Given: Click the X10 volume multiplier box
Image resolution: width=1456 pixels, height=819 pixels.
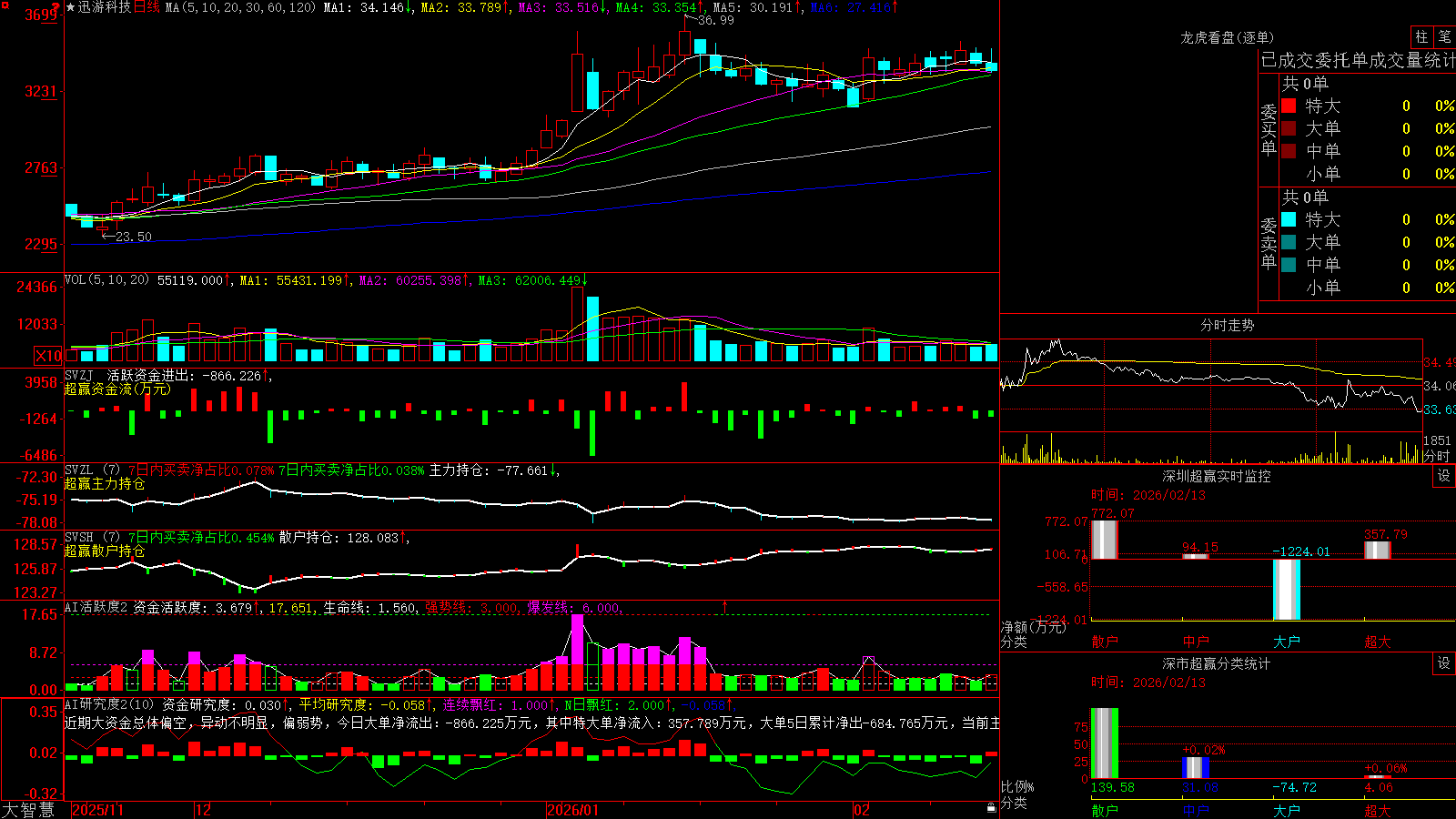Looking at the screenshot, I should click(48, 356).
